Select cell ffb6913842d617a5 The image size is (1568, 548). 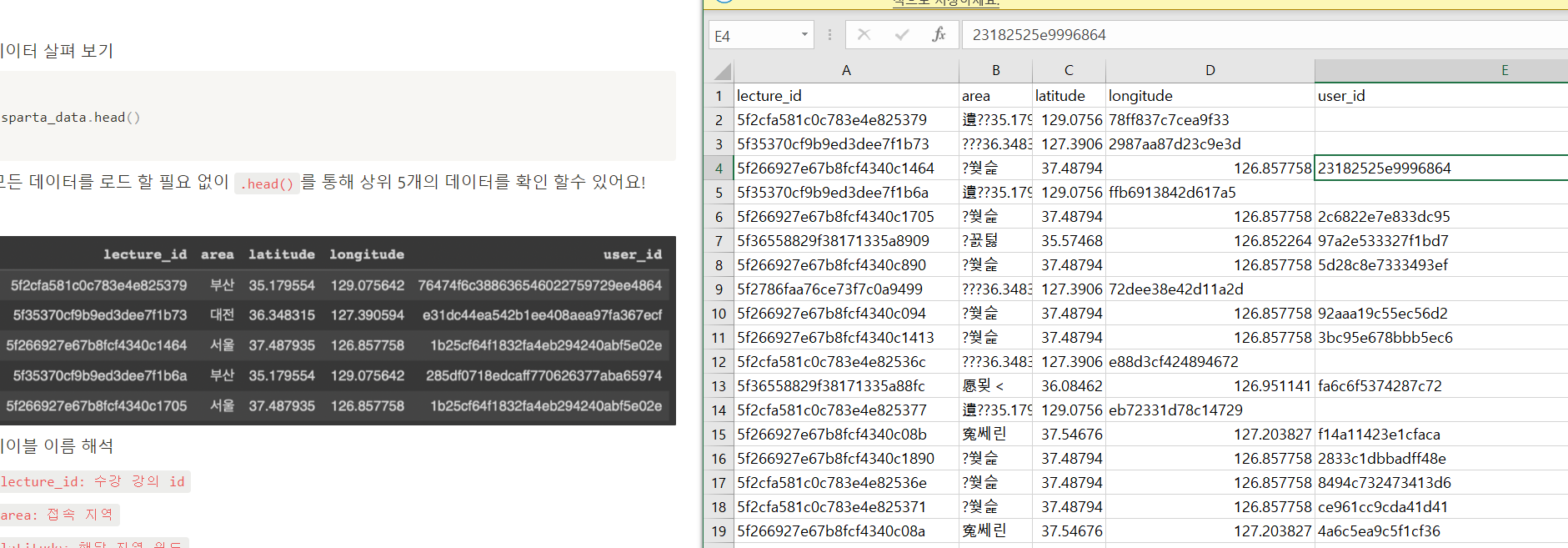[x=1210, y=193]
